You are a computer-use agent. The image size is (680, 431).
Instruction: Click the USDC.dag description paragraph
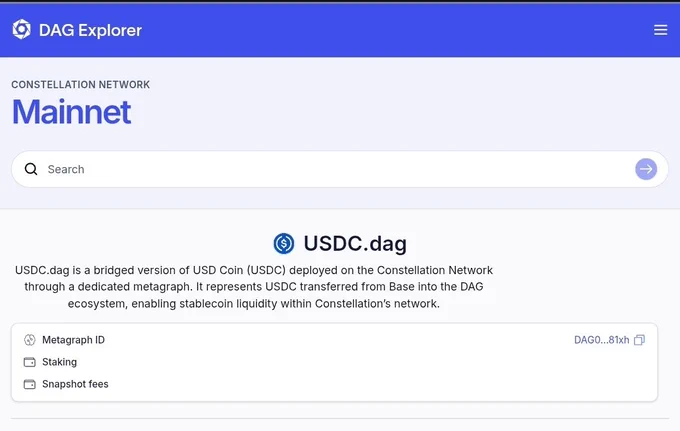coord(254,287)
